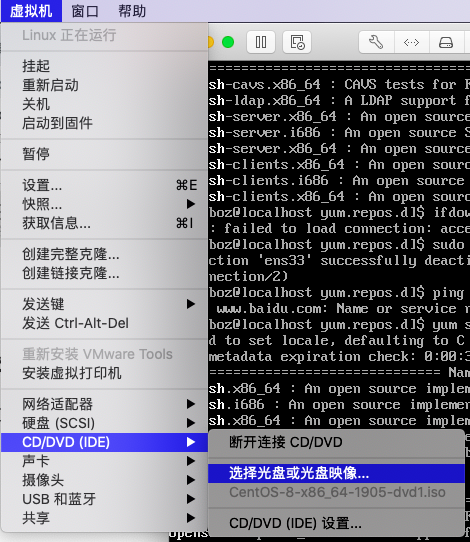The width and height of the screenshot is (470, 542).
Task: Click terminal line 'sh.i686 : An open source'
Action: [x=339, y=404]
